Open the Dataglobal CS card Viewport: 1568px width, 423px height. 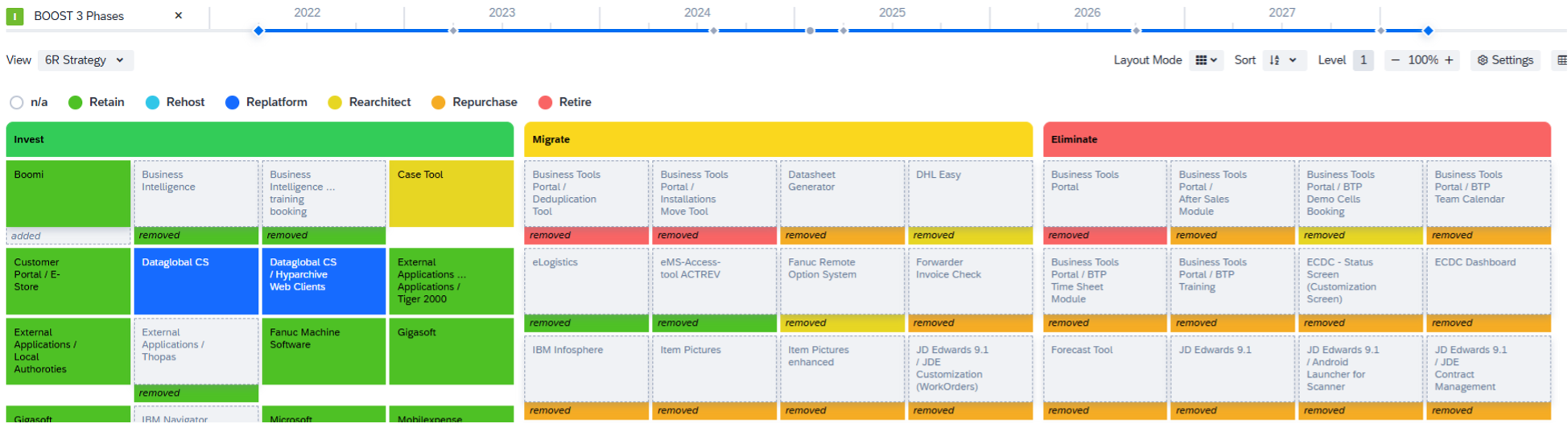click(196, 281)
